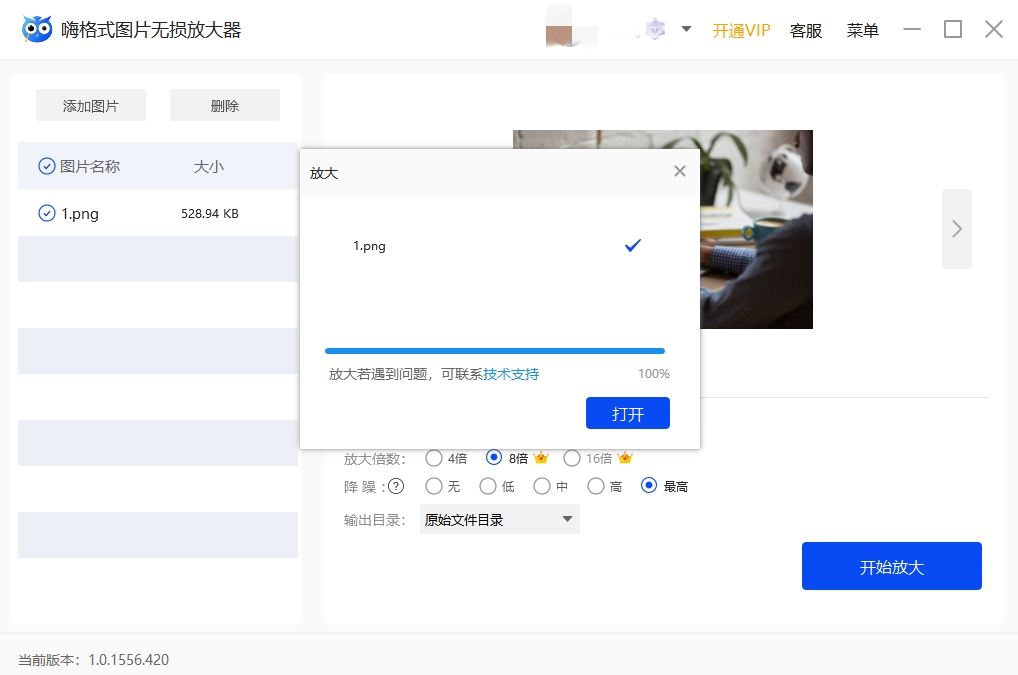Screen dimensions: 1018x675
Task: Open 客服 customer service
Action: 806,30
